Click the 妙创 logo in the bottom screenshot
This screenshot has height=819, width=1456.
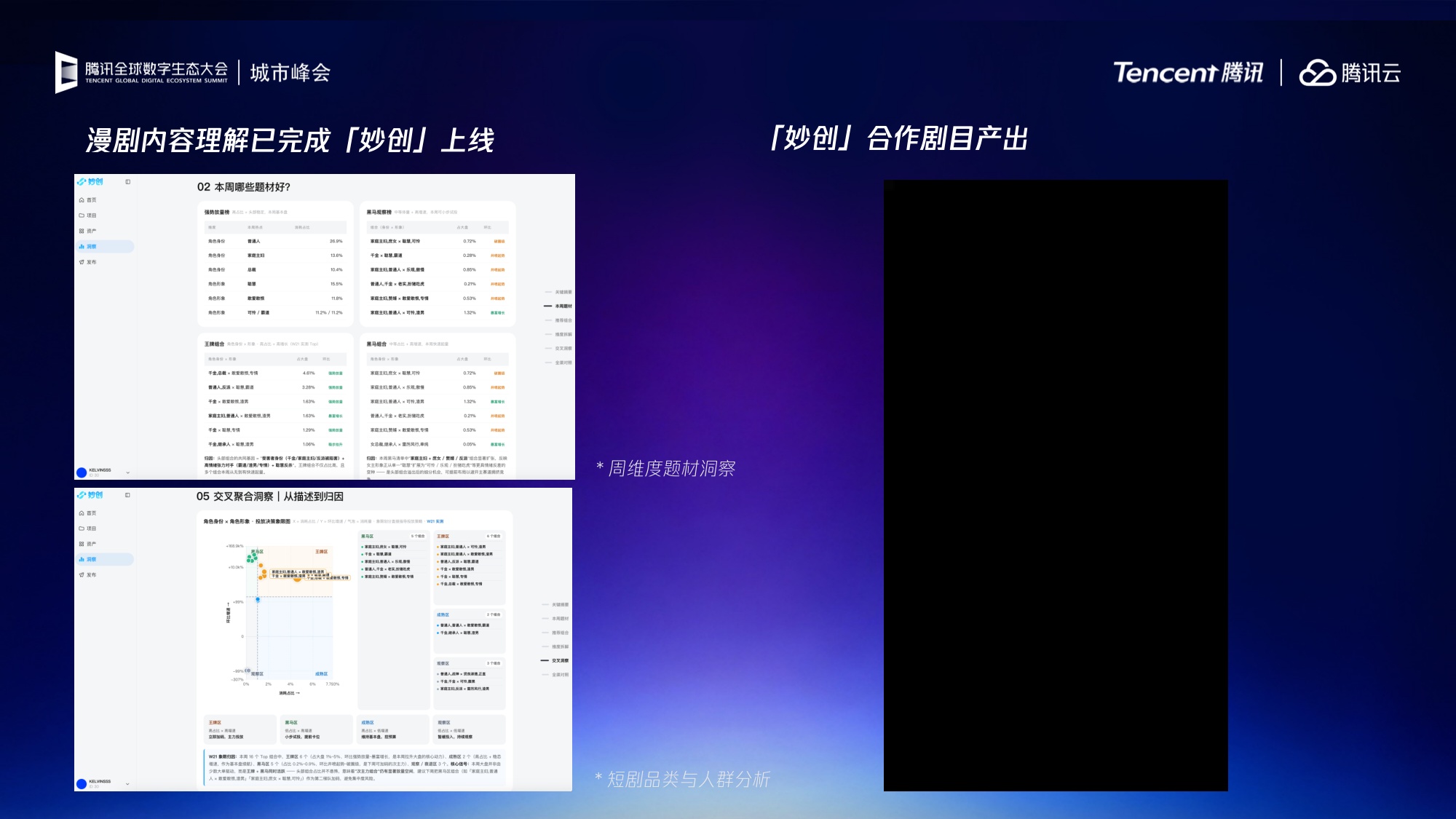coord(91,495)
